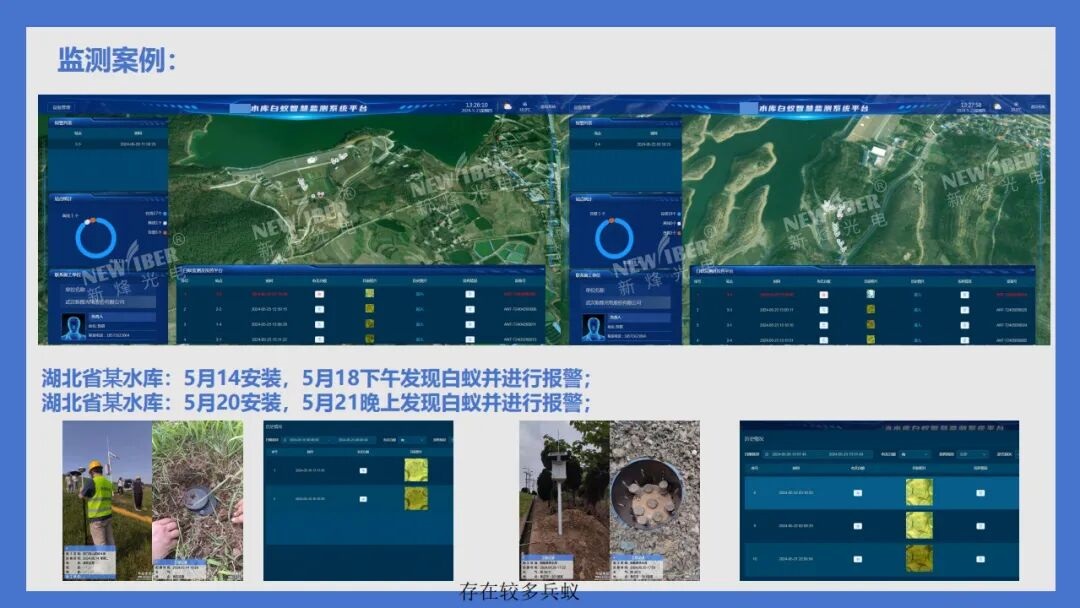Image resolution: width=1080 pixels, height=608 pixels.
Task: Click first row termite image icon in right table
Action: click(870, 295)
